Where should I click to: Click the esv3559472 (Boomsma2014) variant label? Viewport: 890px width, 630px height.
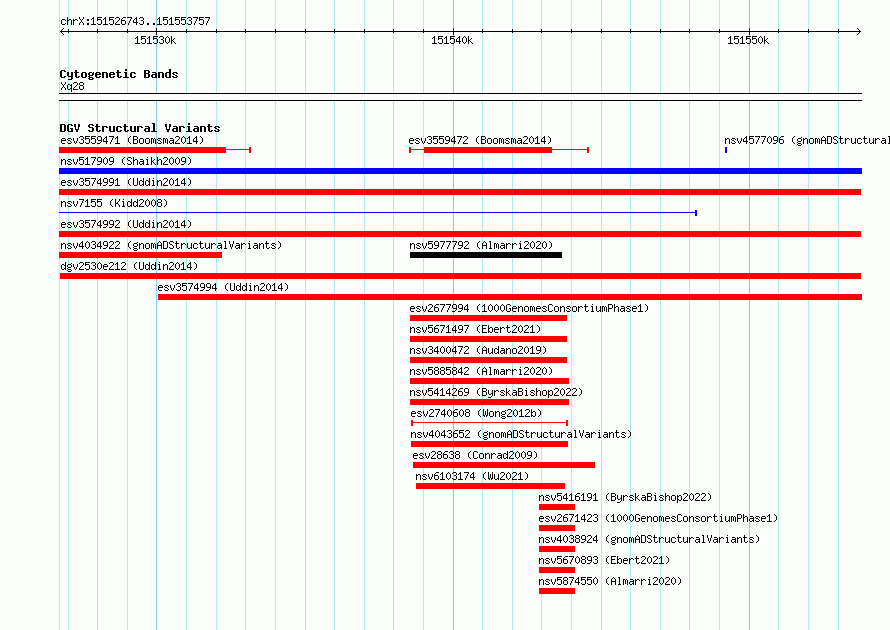(x=480, y=140)
